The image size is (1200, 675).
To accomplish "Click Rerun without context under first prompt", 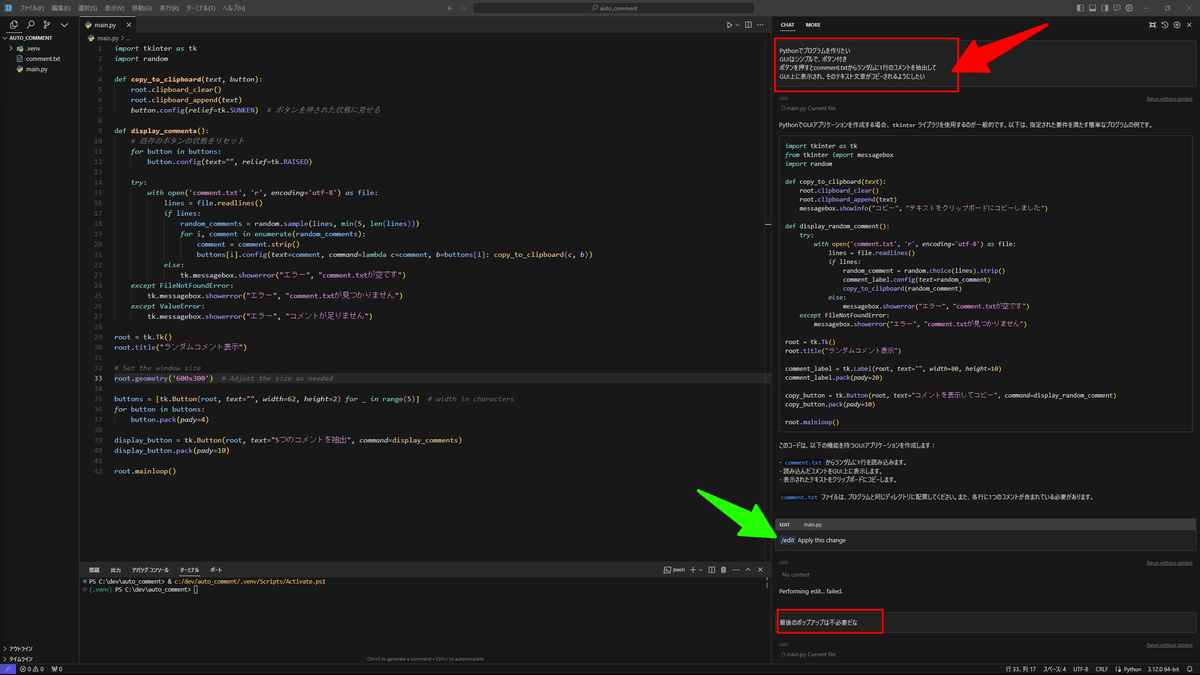I will 1169,99.
